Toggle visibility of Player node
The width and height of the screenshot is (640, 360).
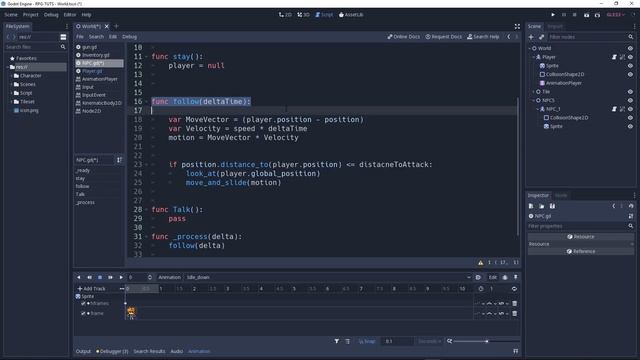[x=630, y=57]
